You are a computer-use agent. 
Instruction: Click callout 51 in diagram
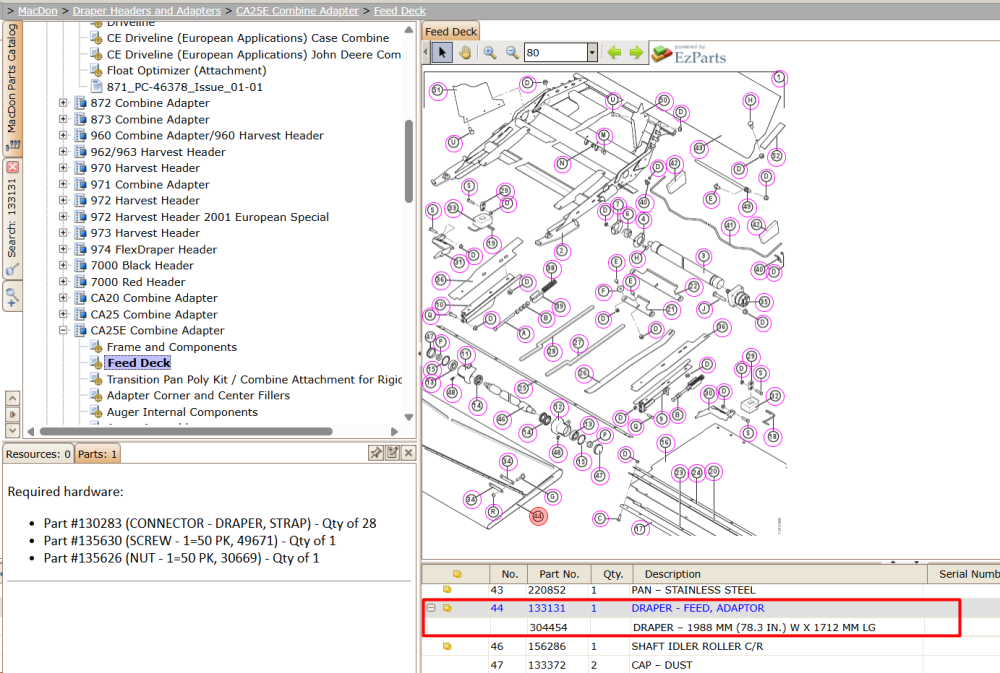437,91
